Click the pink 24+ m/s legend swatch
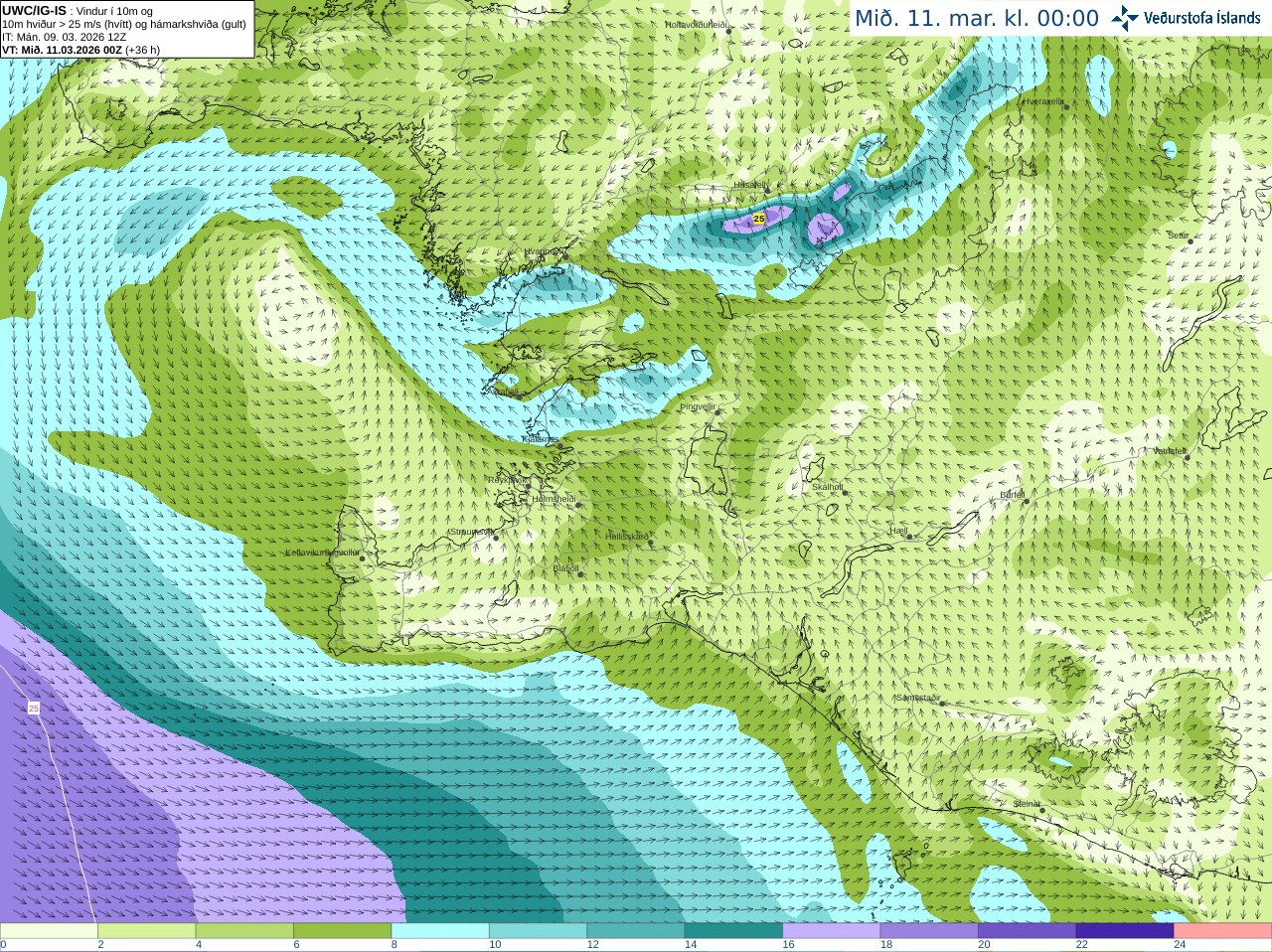 1223,931
